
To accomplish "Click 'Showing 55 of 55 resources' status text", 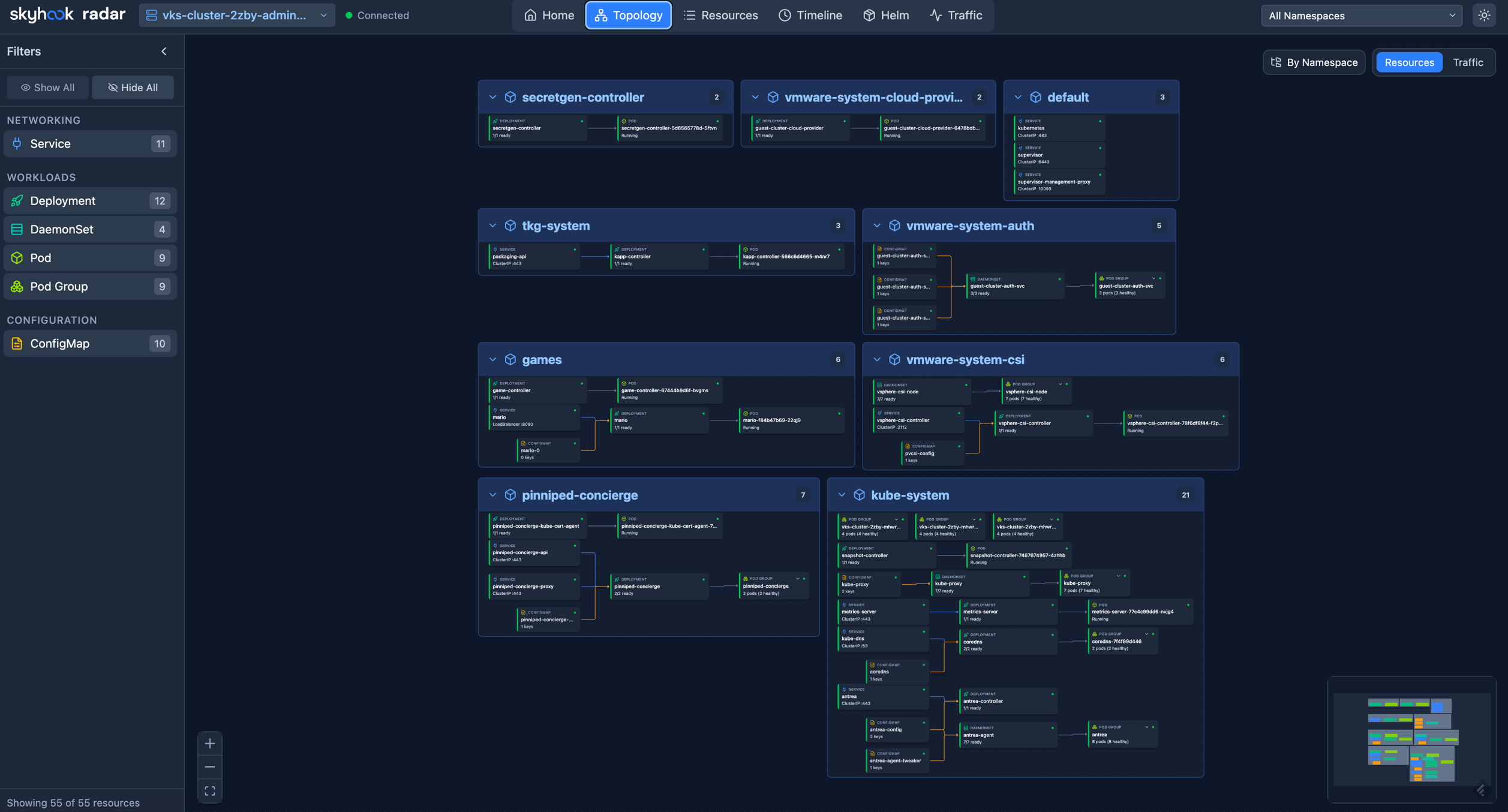I will click(73, 803).
